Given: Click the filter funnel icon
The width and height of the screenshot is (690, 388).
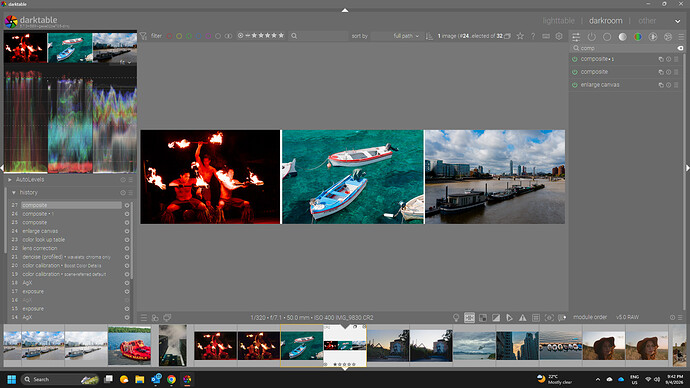Looking at the screenshot, I should pyautogui.click(x=143, y=36).
